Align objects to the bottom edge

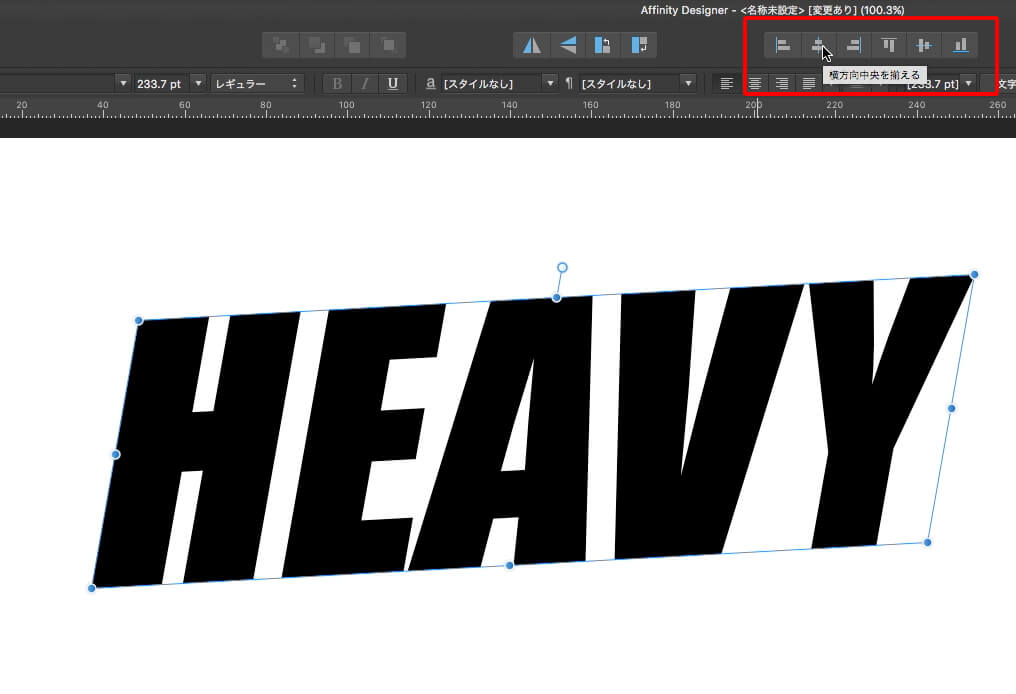pyautogui.click(x=960, y=45)
